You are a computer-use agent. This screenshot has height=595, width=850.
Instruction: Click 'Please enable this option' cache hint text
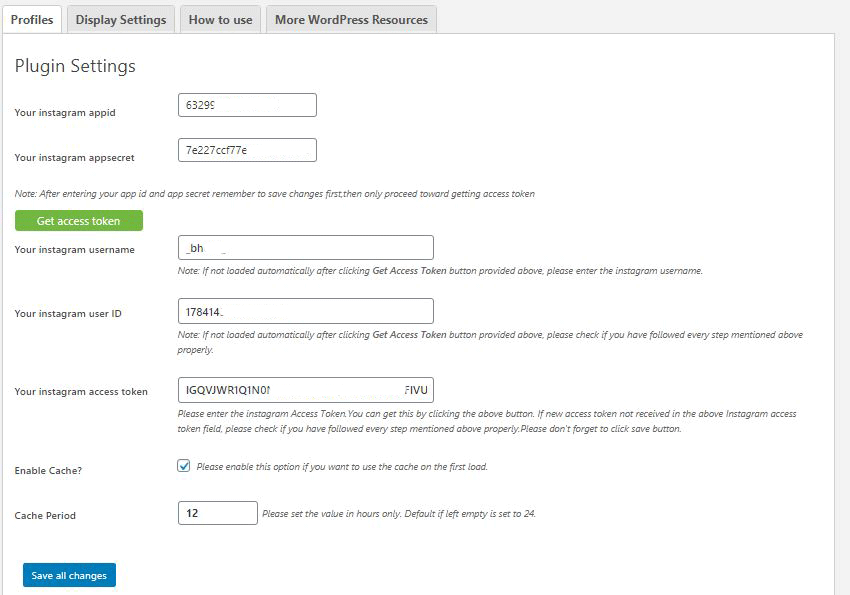point(342,467)
